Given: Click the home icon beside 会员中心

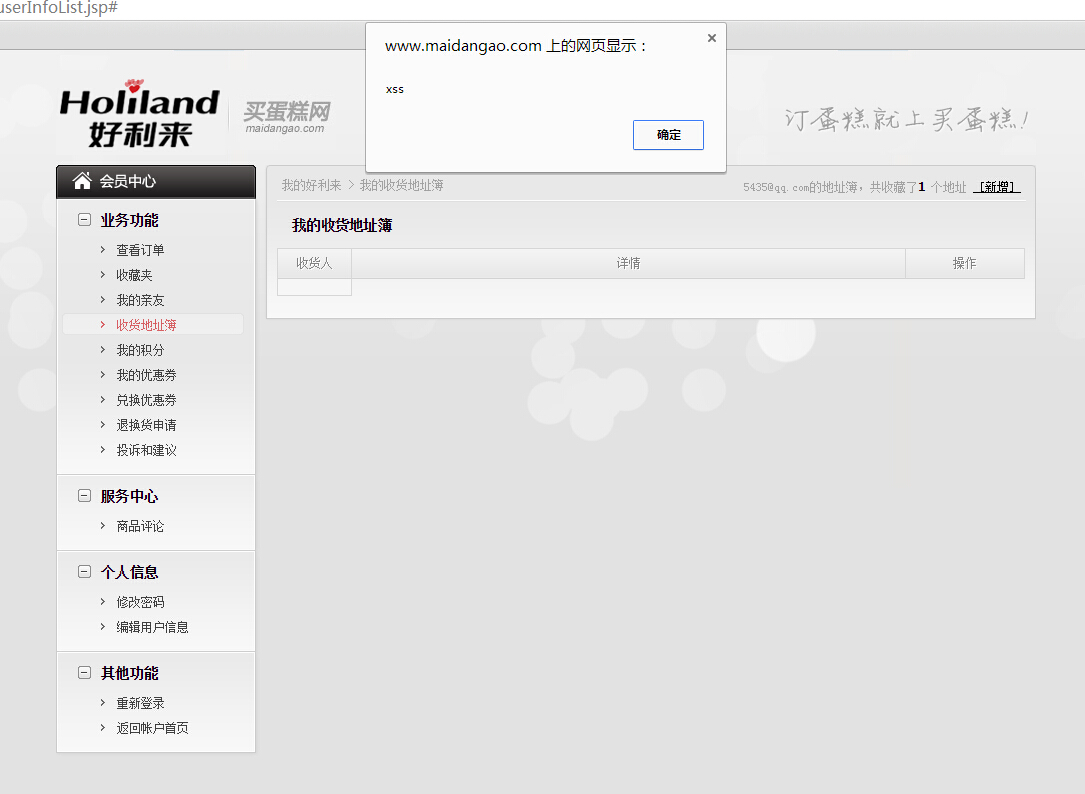Looking at the screenshot, I should coord(82,181).
